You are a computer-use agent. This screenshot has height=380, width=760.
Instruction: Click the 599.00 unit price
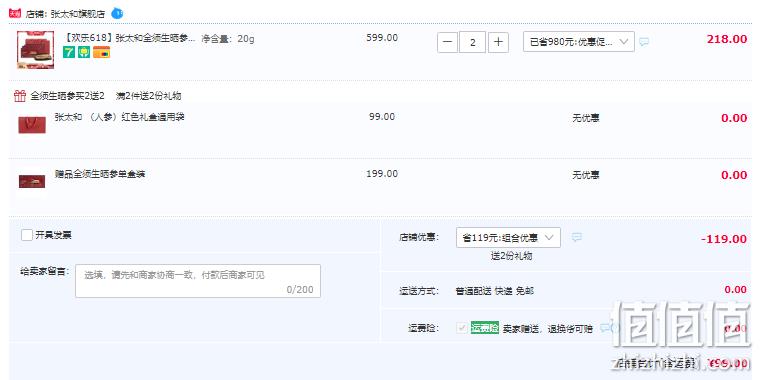click(382, 37)
